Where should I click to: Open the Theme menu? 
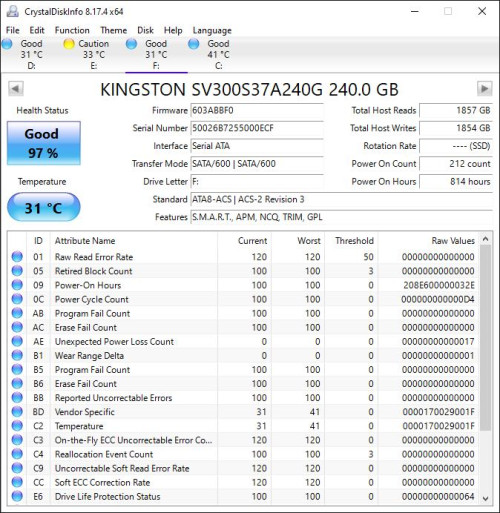[114, 30]
